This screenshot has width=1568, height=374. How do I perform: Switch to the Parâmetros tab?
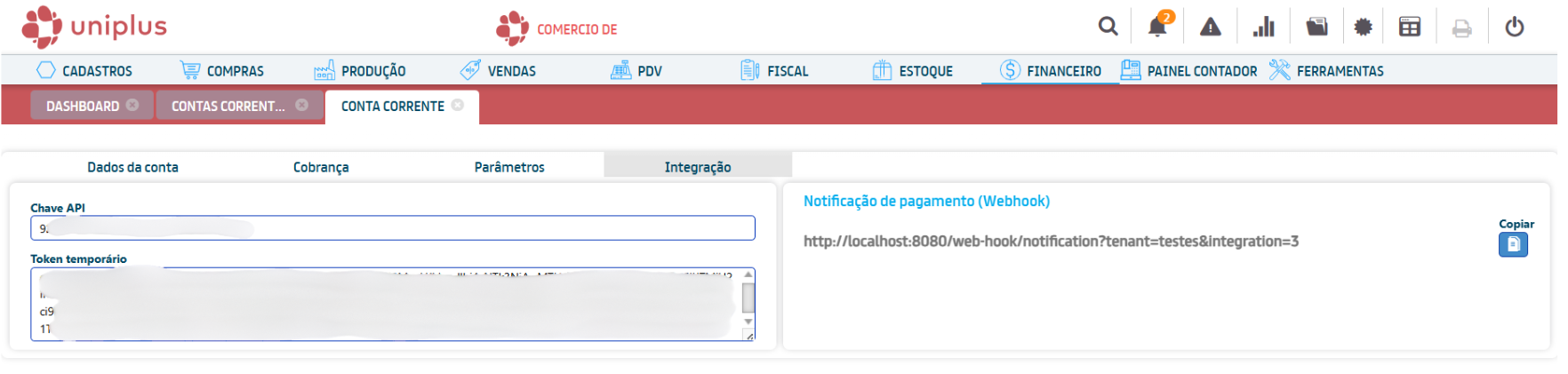pyautogui.click(x=509, y=167)
